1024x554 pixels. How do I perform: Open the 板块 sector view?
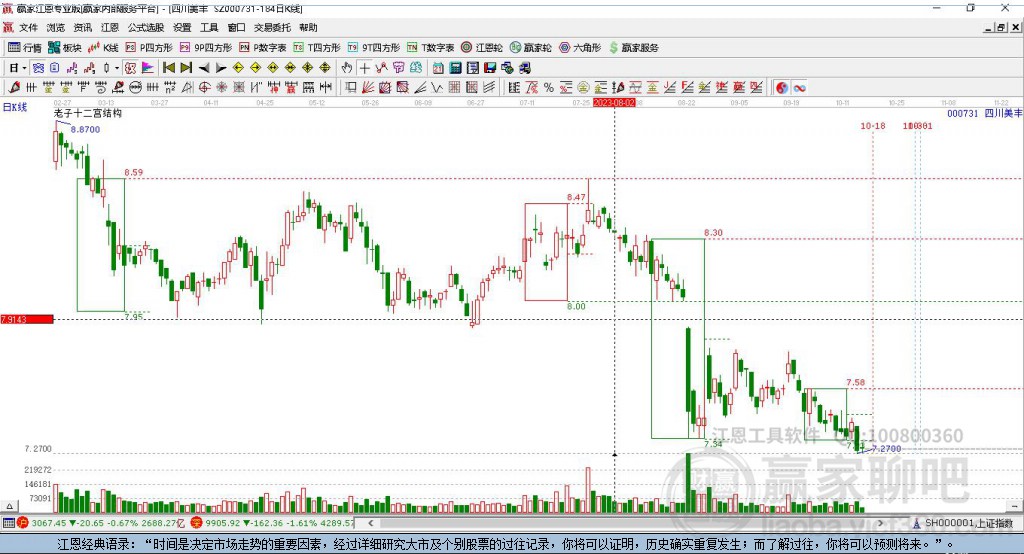[x=65, y=48]
